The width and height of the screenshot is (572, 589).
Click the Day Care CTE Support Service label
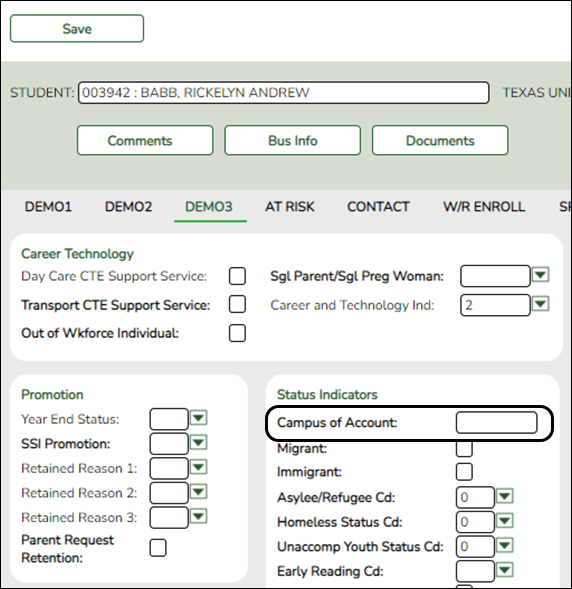114,276
